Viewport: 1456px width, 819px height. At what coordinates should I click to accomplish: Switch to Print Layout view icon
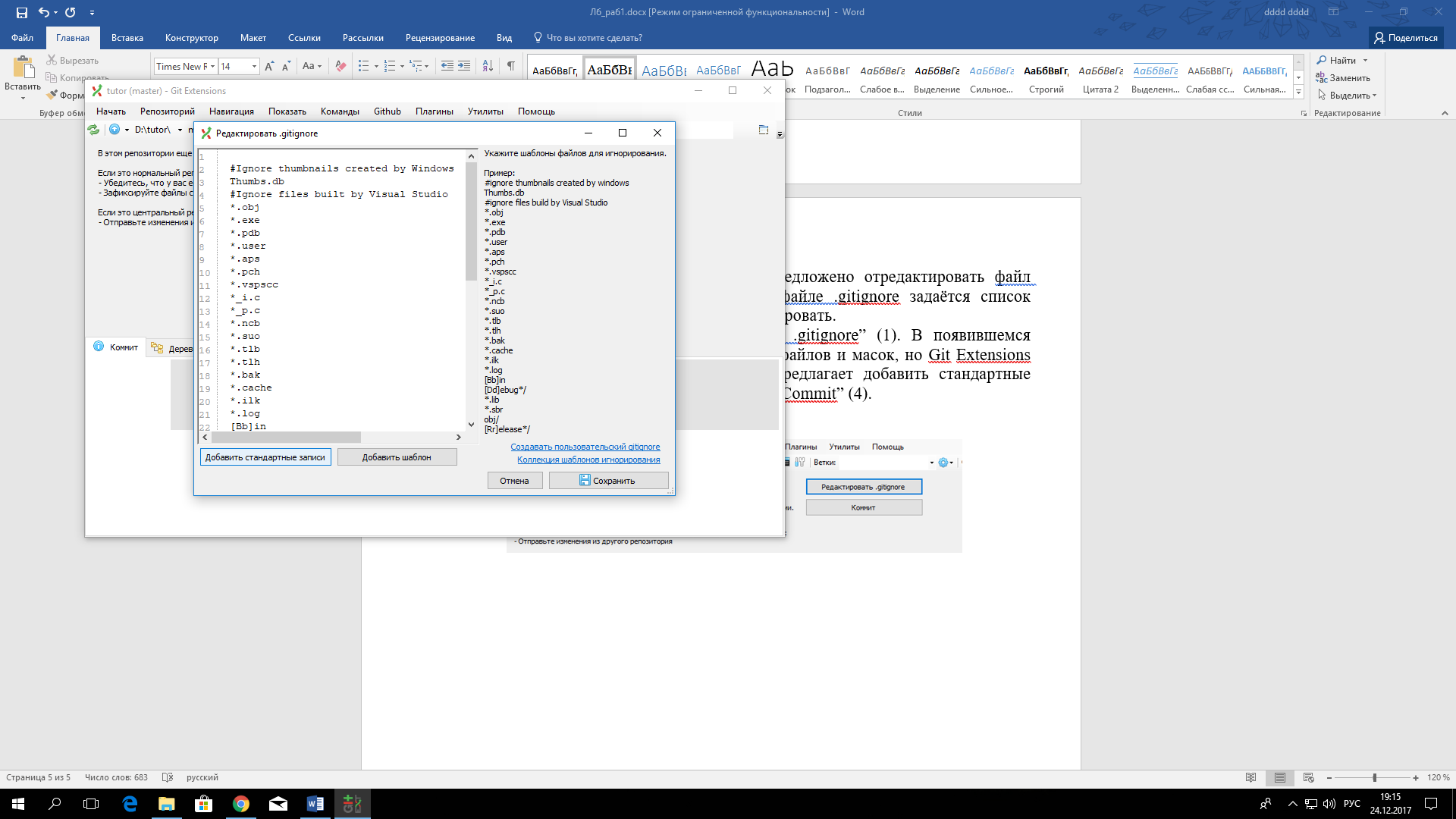pos(1280,777)
